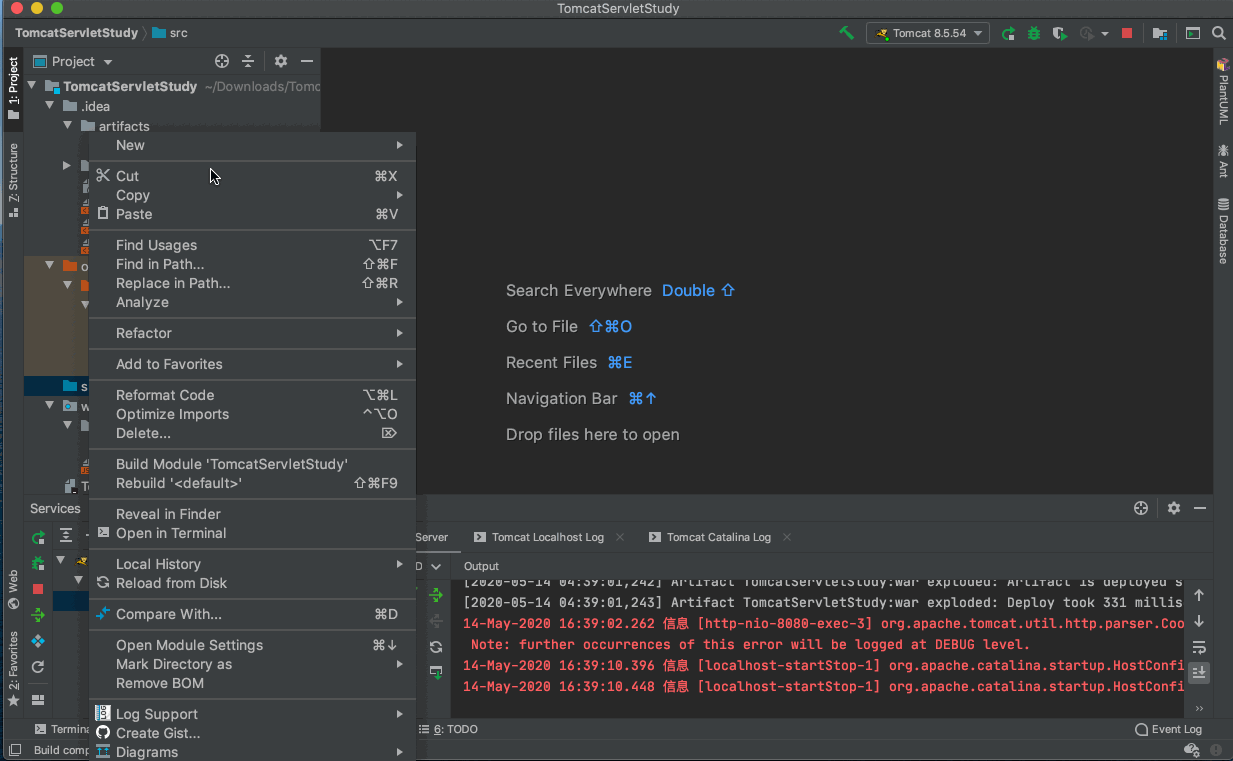Image resolution: width=1233 pixels, height=761 pixels.
Task: Choose Cut from the context menu
Action: pyautogui.click(x=252, y=176)
